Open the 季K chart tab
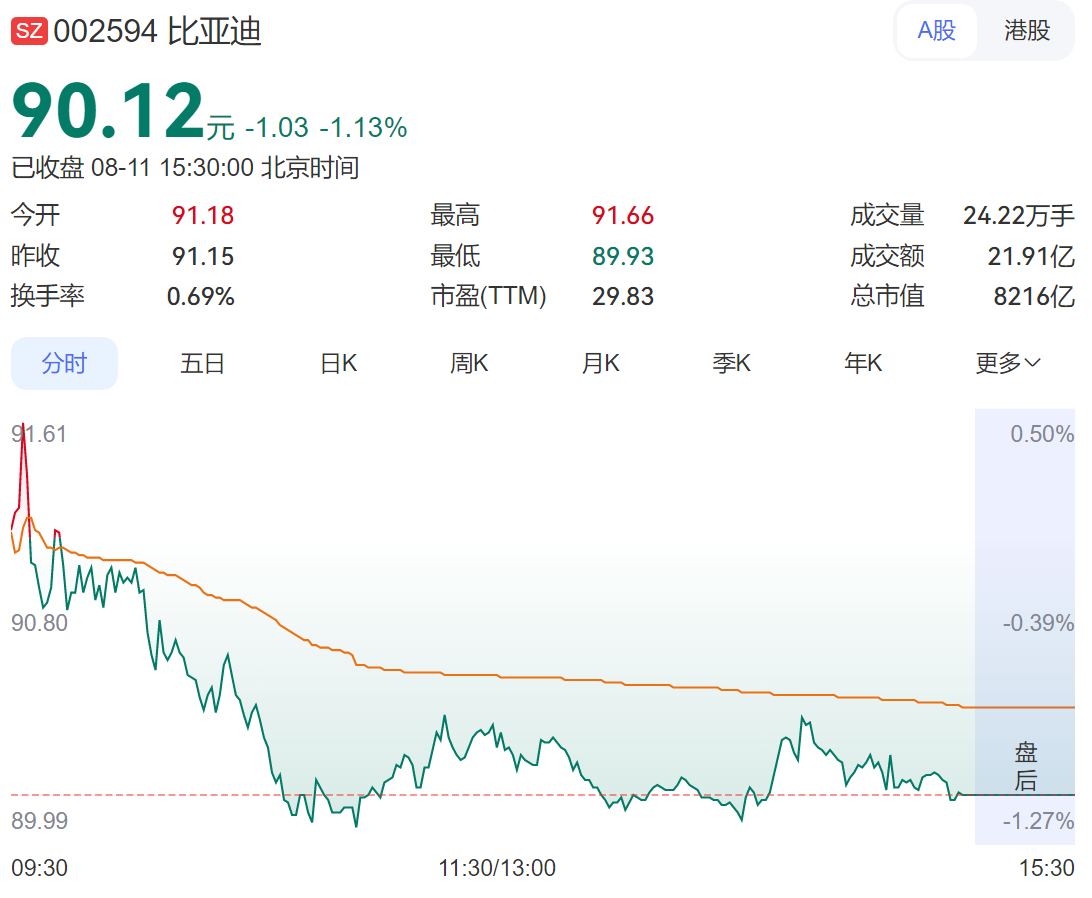This screenshot has width=1092, height=898. 731,363
